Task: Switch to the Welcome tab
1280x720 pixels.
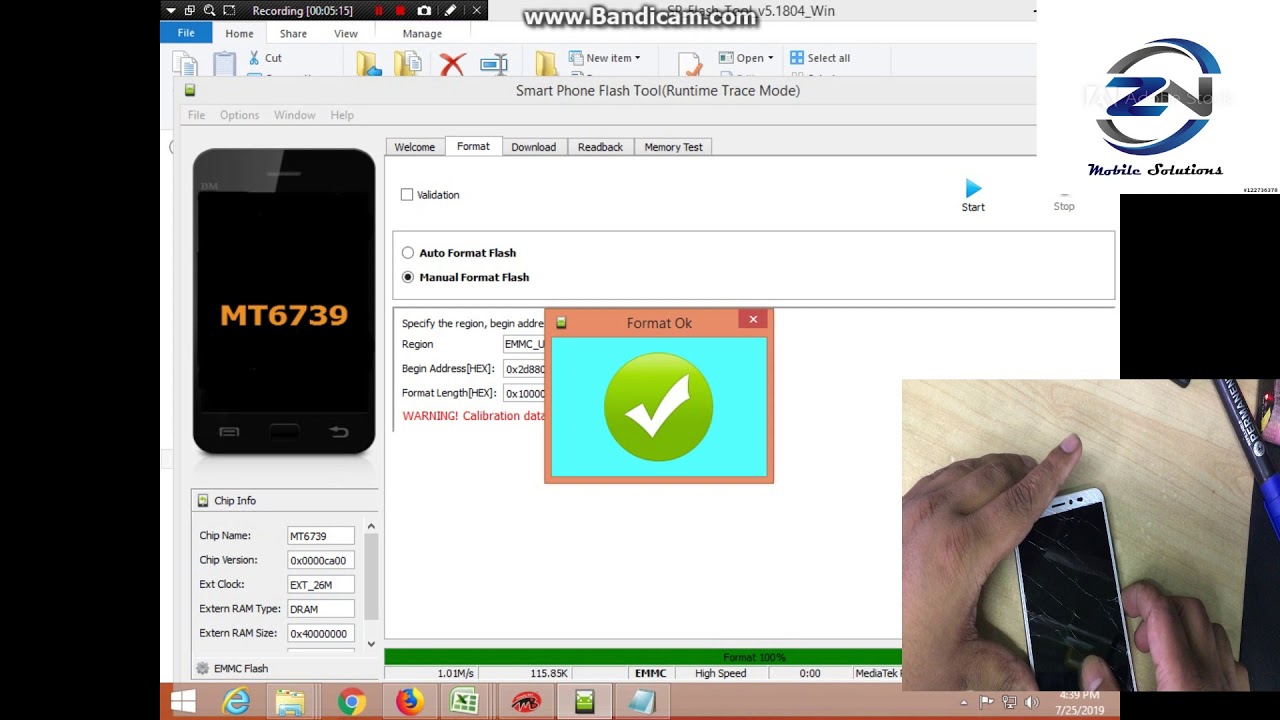Action: pos(414,147)
